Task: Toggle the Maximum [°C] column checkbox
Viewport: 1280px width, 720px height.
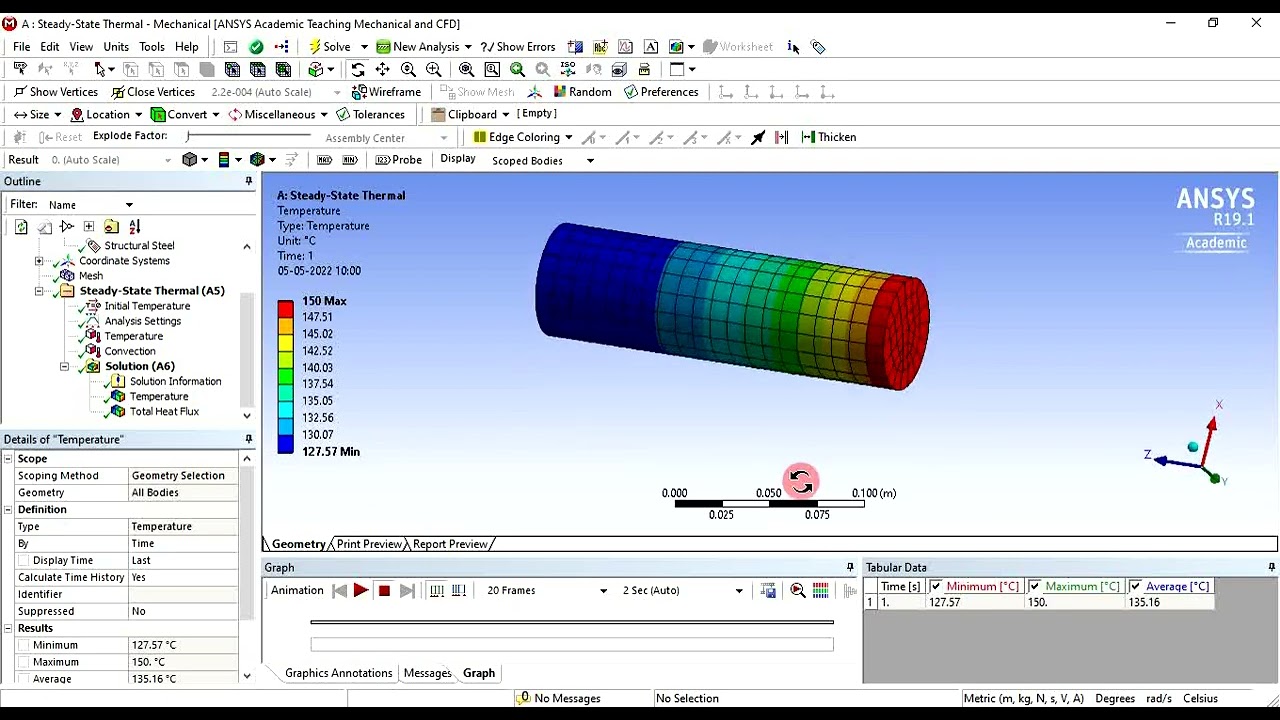Action: pyautogui.click(x=1035, y=587)
